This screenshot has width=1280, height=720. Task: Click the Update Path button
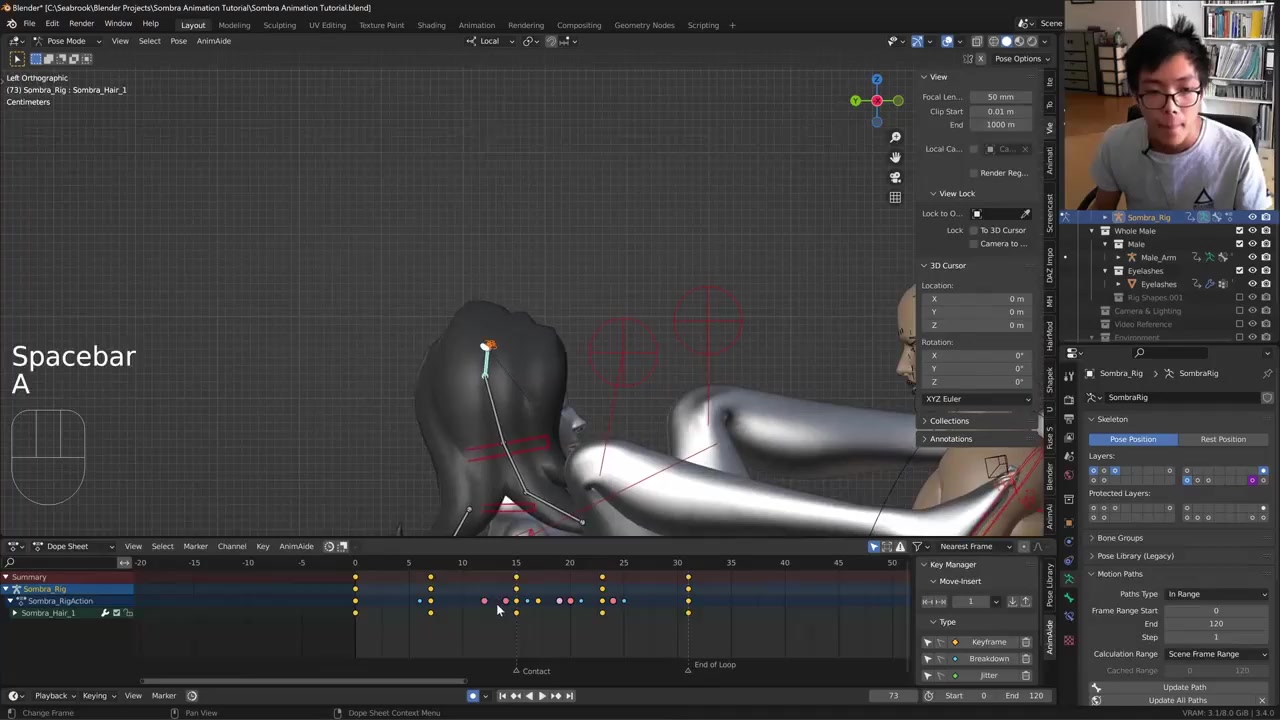pos(1184,687)
